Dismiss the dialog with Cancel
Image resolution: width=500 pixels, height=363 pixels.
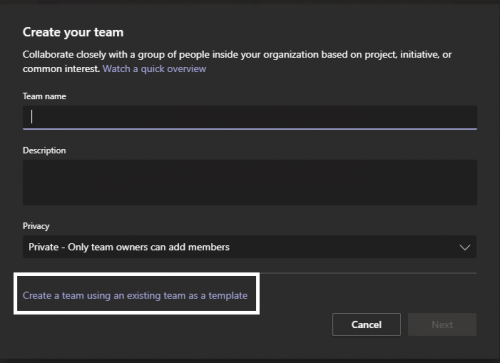tap(366, 324)
